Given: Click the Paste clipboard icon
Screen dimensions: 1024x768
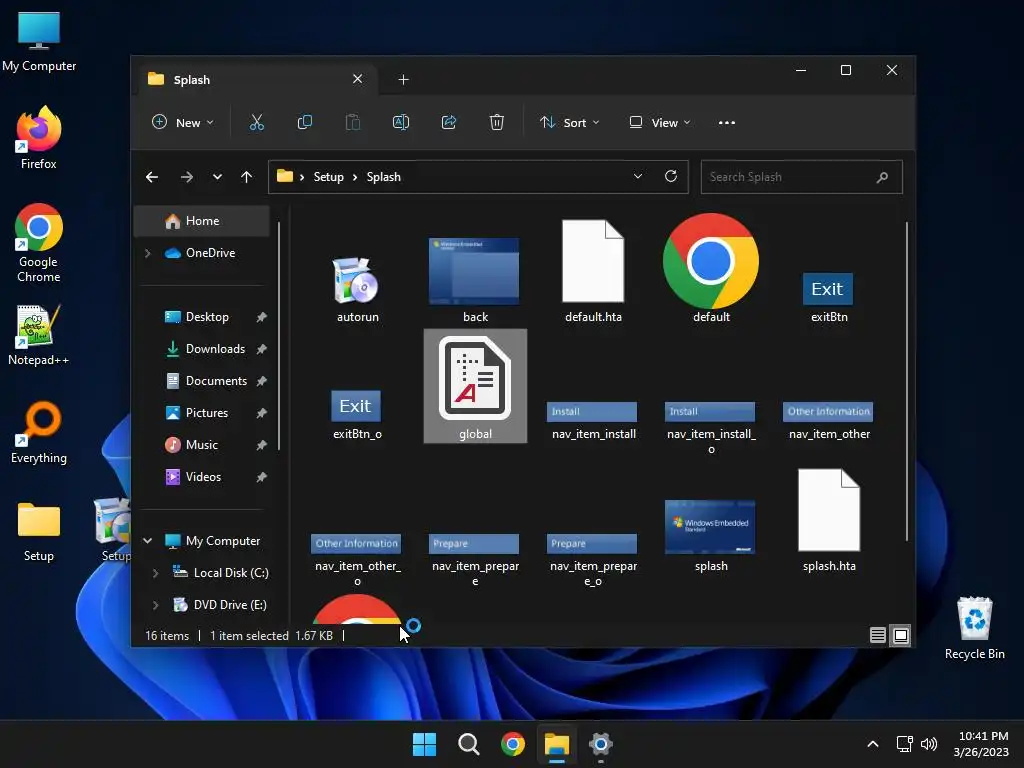Looking at the screenshot, I should tap(353, 122).
